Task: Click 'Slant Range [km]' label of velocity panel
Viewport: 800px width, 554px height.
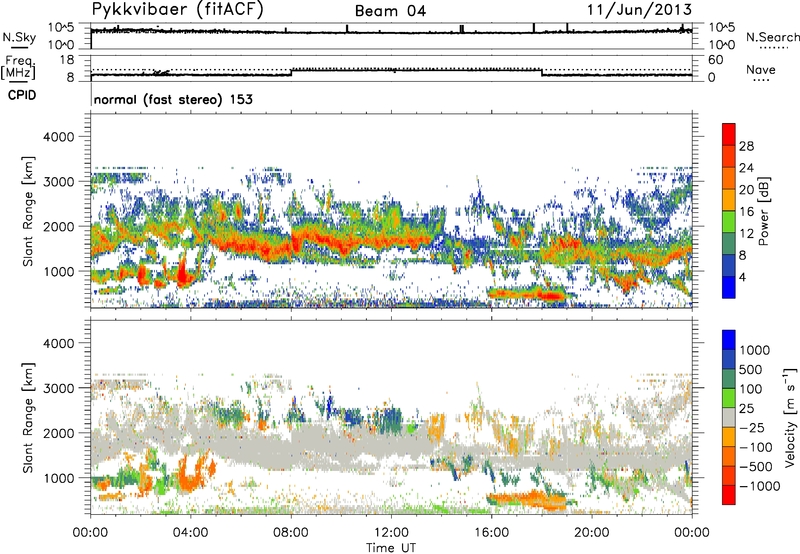Action: pyautogui.click(x=28, y=418)
